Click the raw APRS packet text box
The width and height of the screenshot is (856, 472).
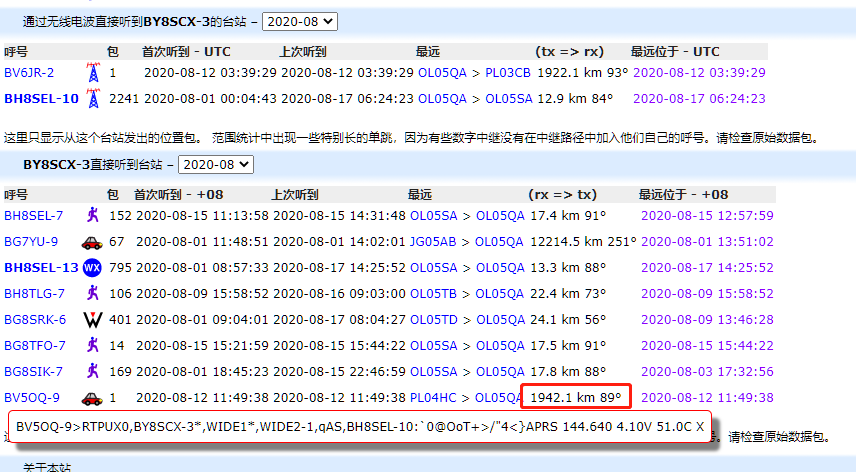point(359,426)
